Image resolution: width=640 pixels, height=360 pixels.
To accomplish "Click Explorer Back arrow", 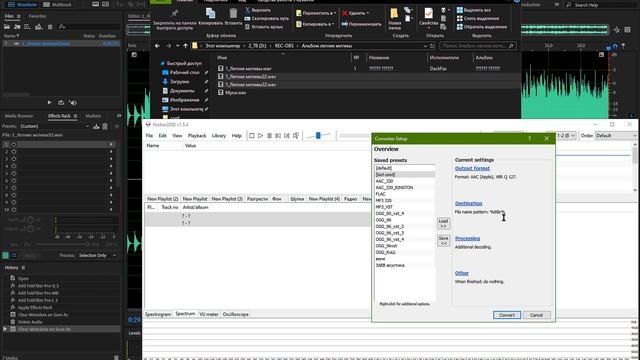I will click(157, 46).
